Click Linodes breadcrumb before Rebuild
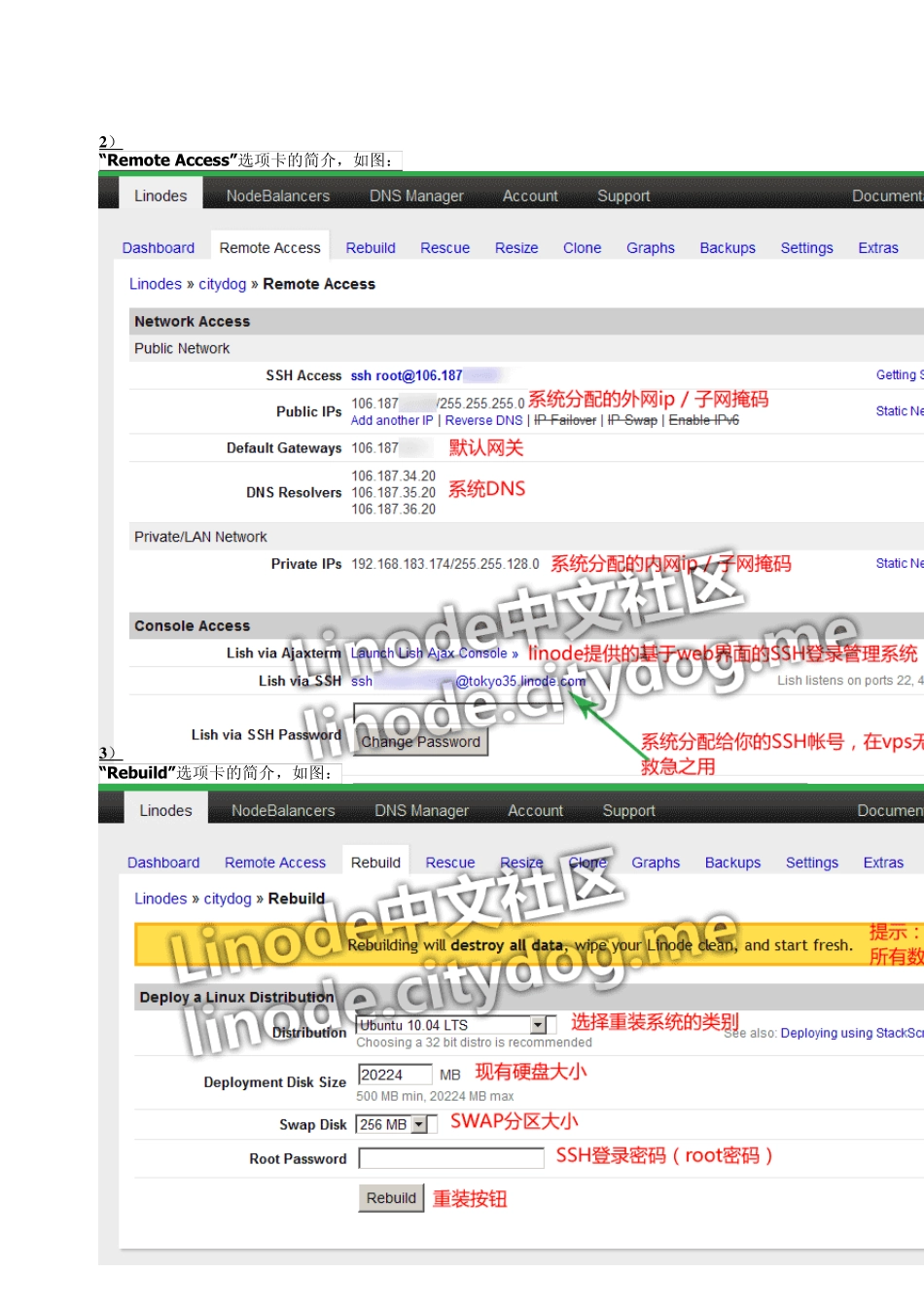 (160, 899)
